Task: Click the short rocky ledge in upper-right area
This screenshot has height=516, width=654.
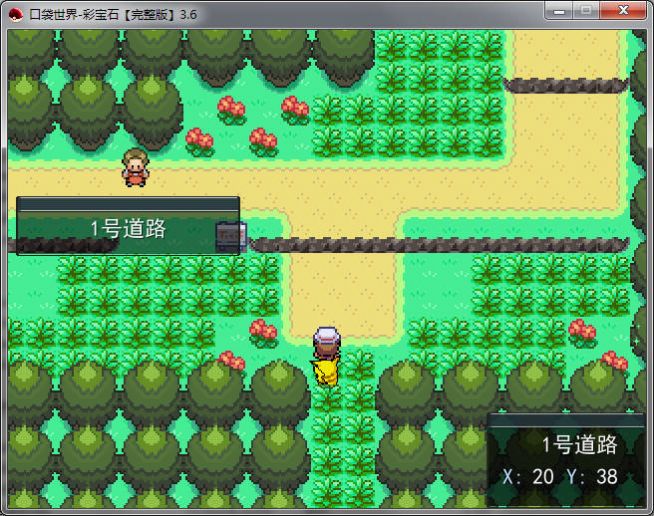Action: pyautogui.click(x=565, y=86)
